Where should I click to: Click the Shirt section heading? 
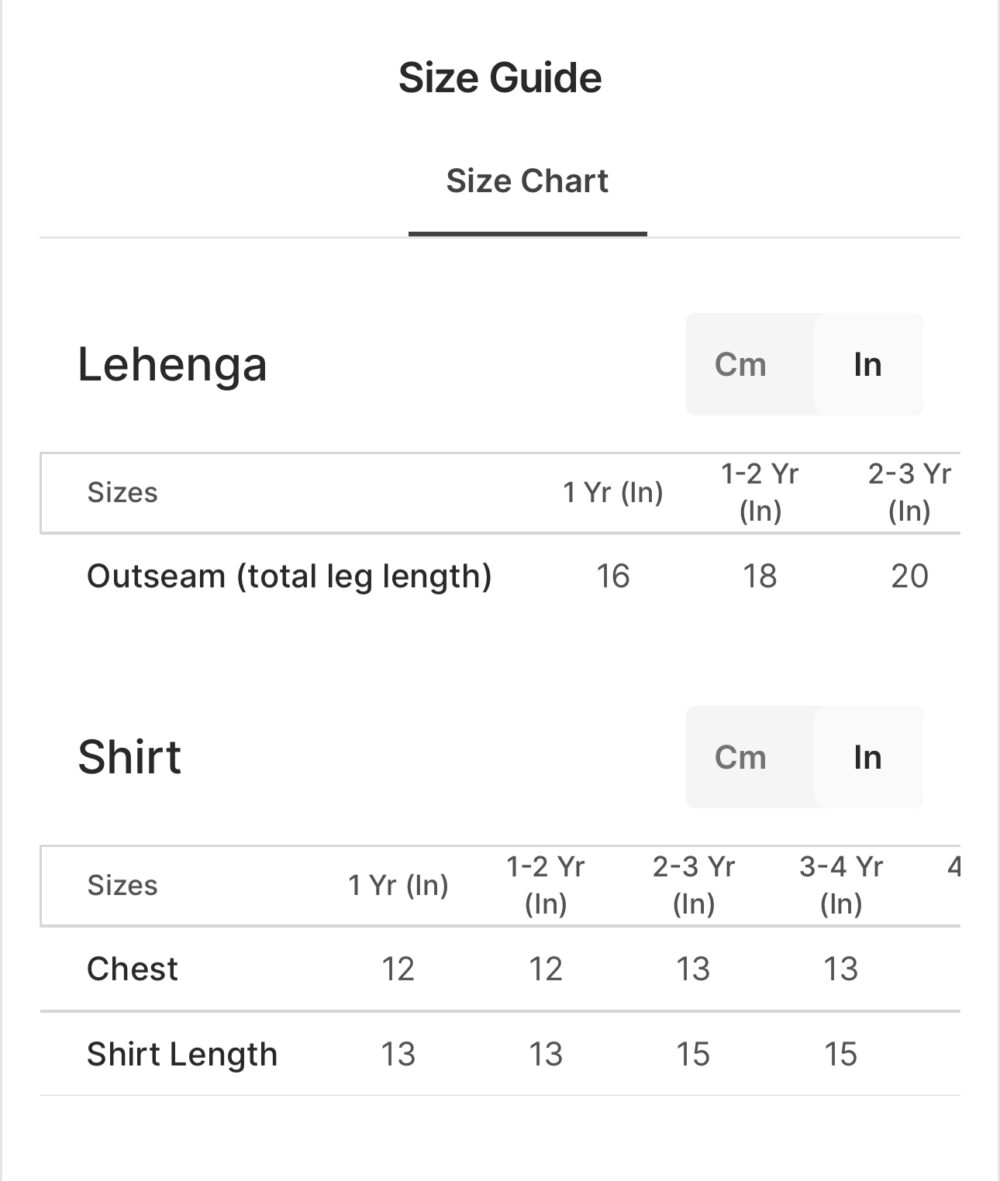click(130, 758)
